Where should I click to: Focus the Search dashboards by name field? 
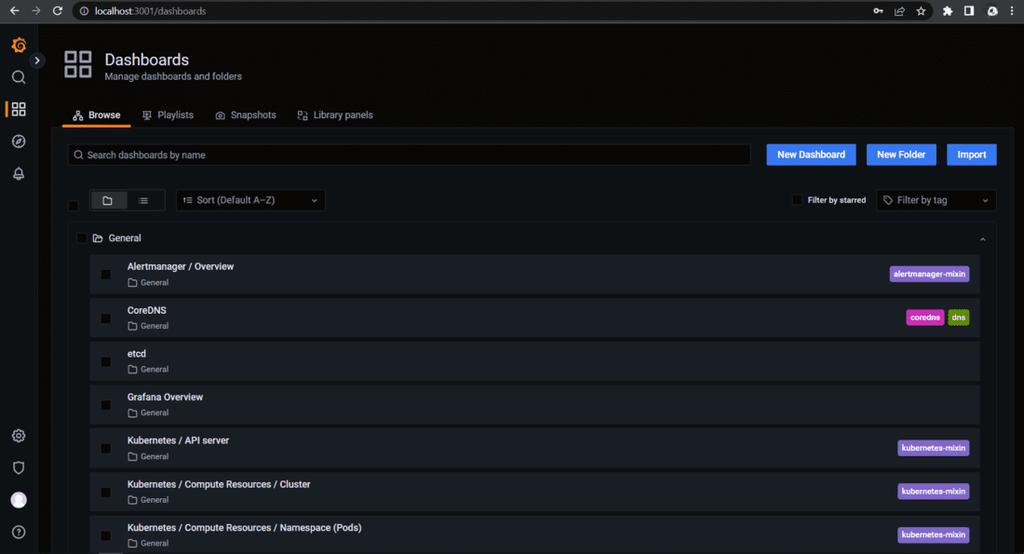tap(409, 155)
